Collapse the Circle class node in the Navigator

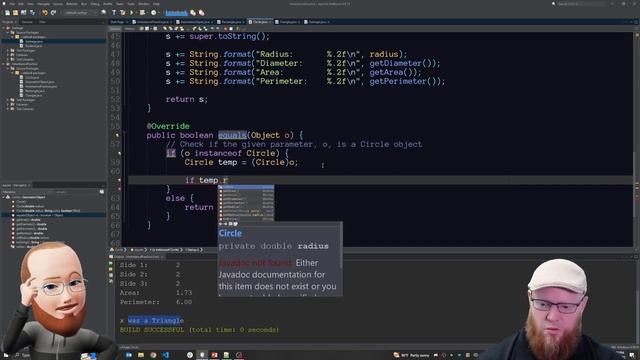[x=3, y=197]
